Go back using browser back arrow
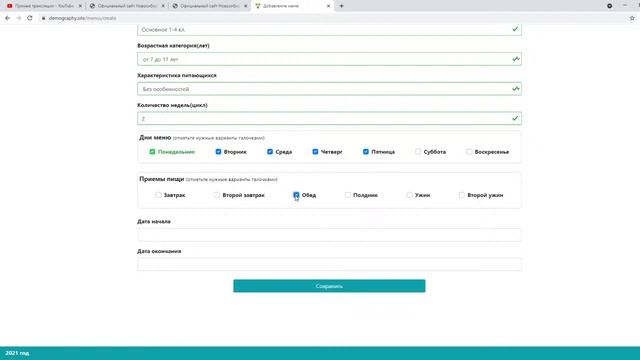This screenshot has width=640, height=360. 7,18
